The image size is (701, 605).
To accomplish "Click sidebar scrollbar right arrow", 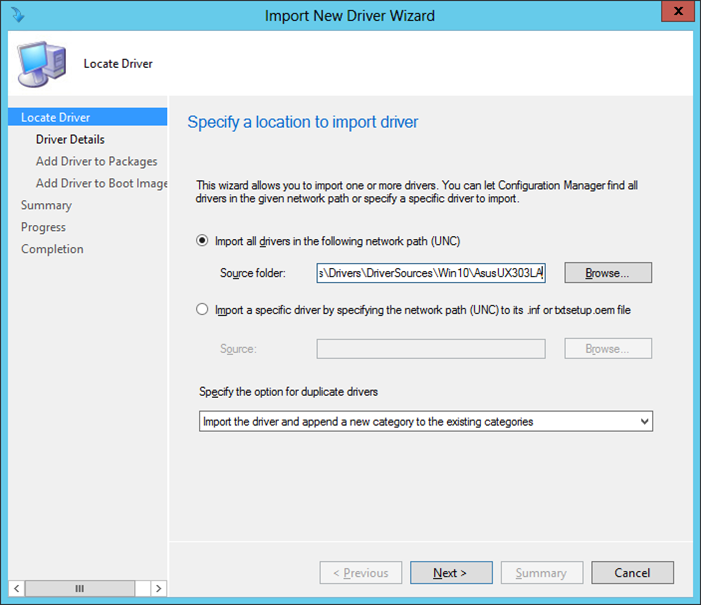I will pos(159,588).
